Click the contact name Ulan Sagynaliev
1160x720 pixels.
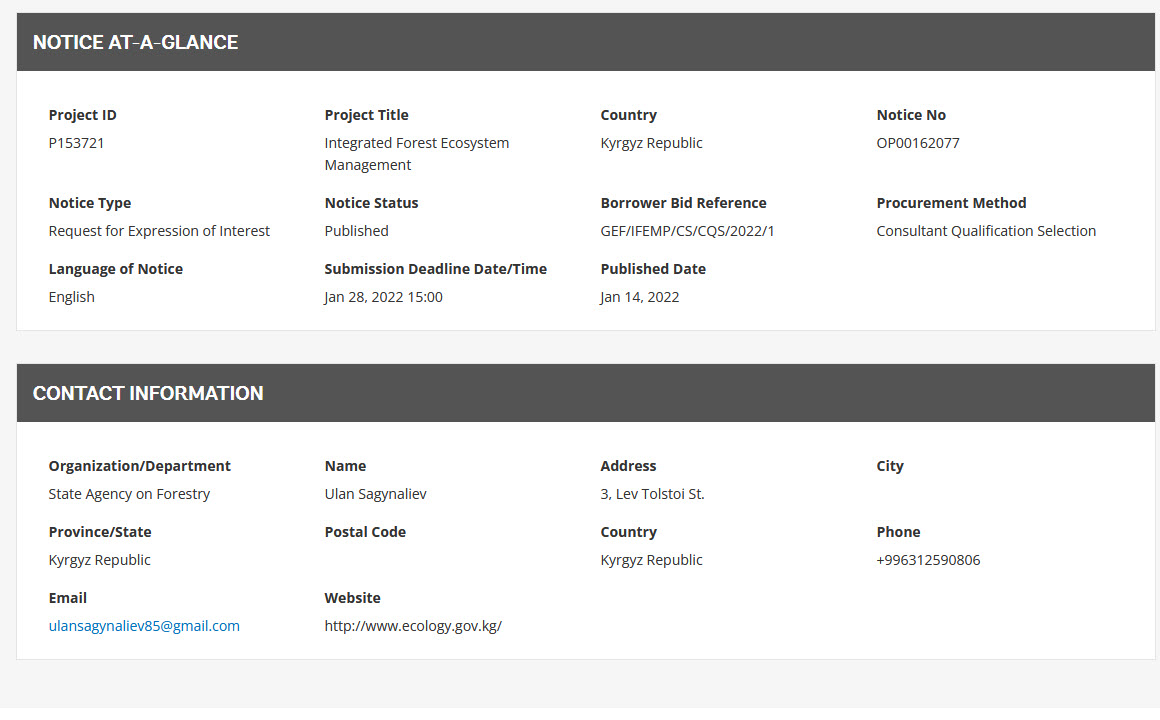(x=375, y=494)
